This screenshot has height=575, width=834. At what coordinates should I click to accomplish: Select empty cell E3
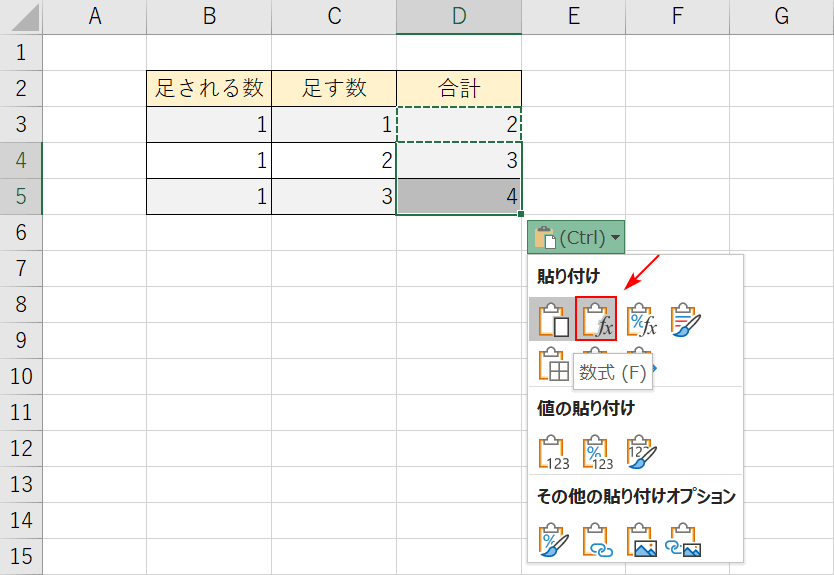pos(573,124)
